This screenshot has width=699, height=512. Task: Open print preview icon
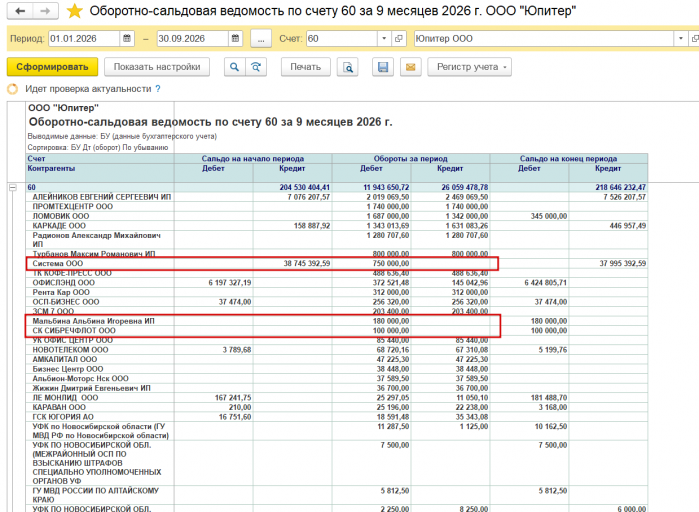pos(348,67)
